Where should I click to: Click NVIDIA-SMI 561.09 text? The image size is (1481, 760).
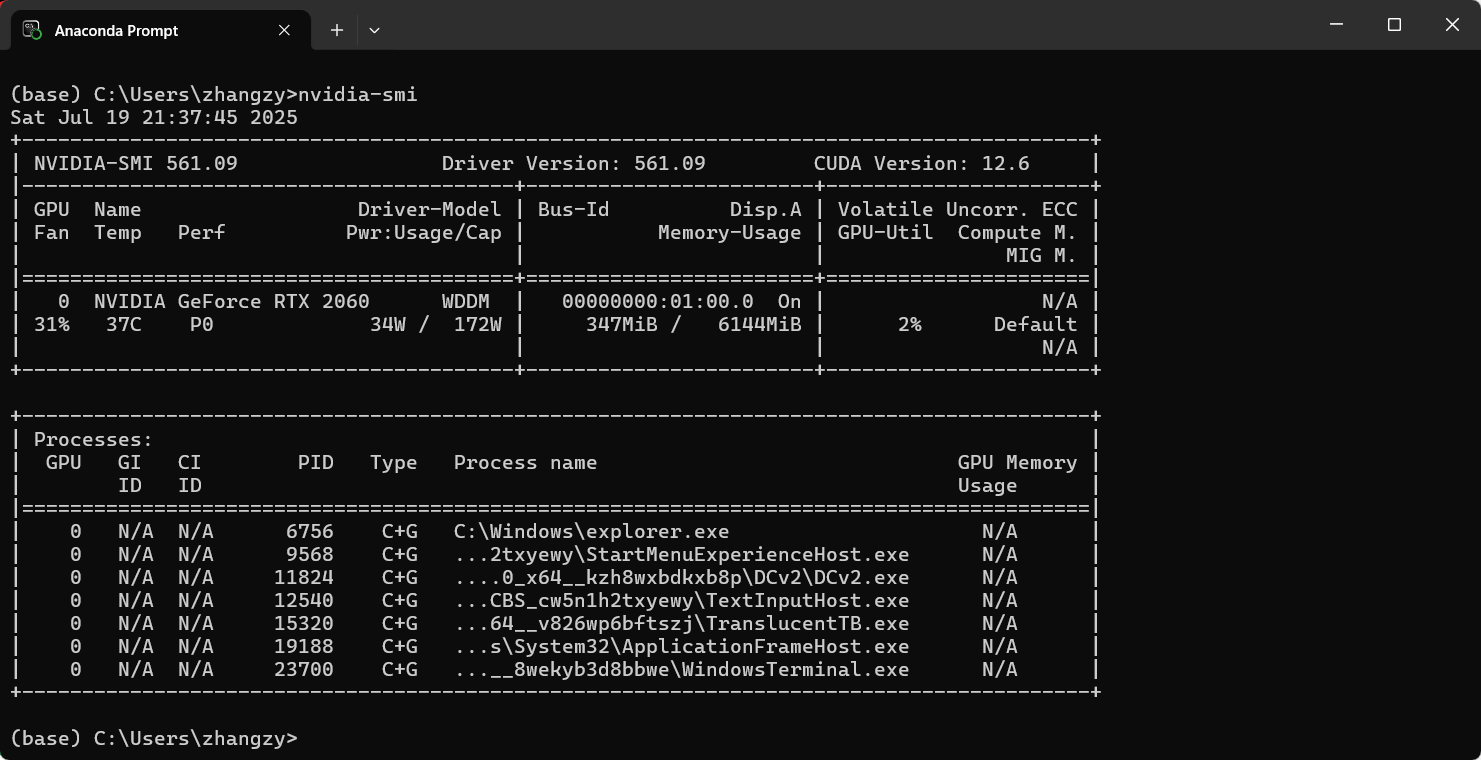point(136,163)
